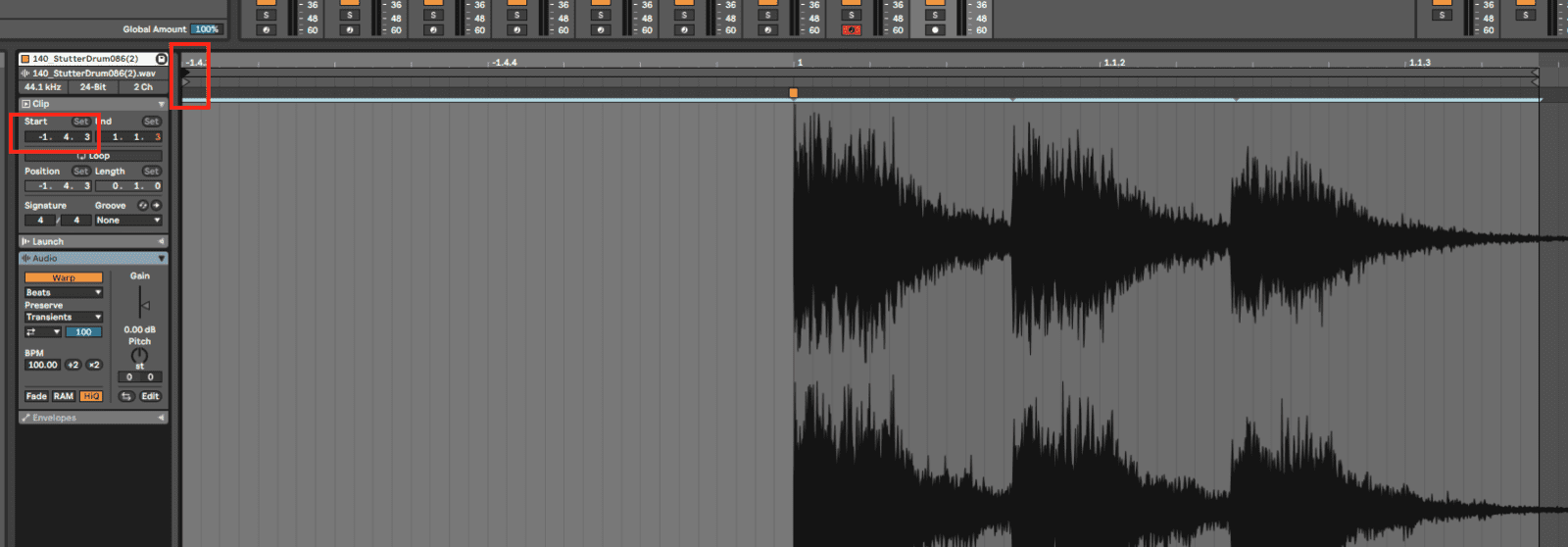Open the Transients preserve dropdown

(x=63, y=318)
